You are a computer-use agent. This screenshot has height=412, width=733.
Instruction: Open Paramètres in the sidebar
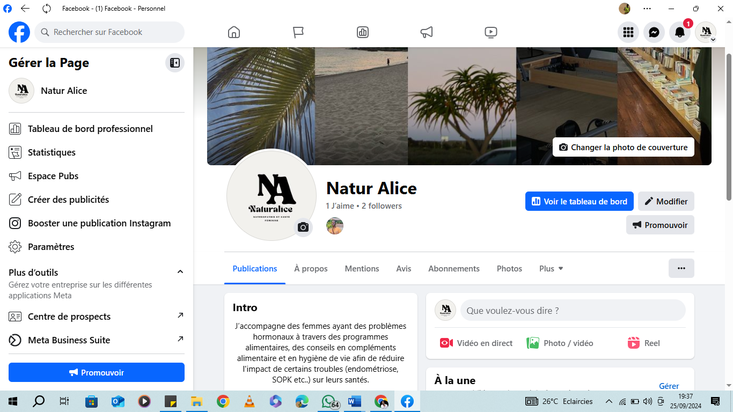[96, 246]
